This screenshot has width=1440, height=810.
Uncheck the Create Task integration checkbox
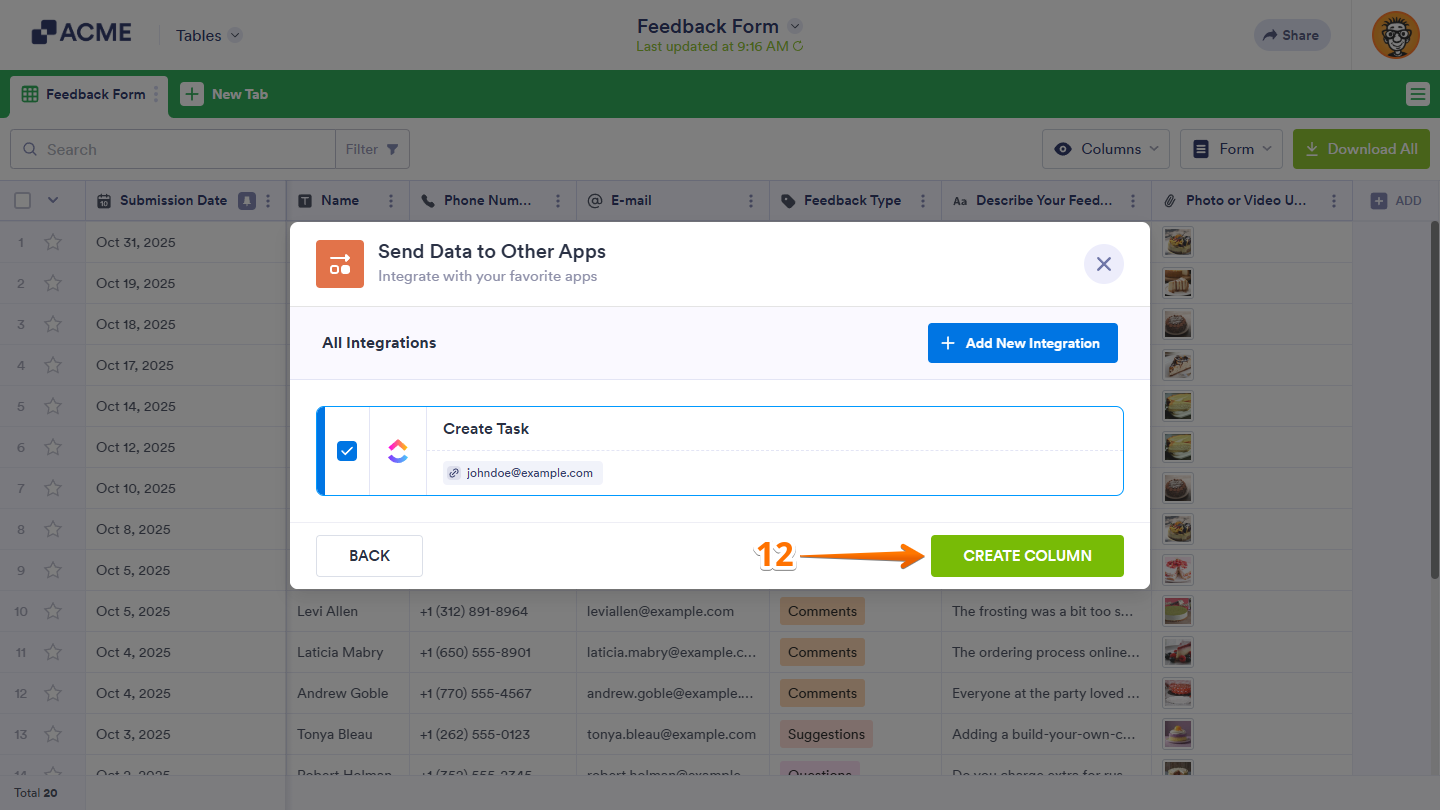coord(347,450)
